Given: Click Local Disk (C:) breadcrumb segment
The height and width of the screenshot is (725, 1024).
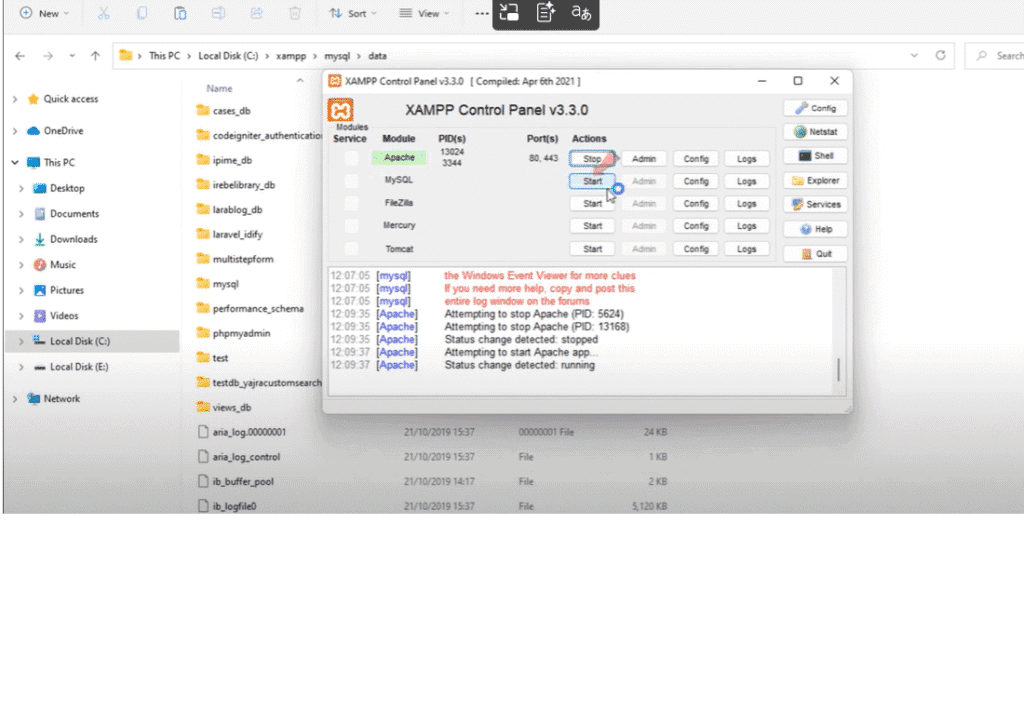Looking at the screenshot, I should pos(229,56).
